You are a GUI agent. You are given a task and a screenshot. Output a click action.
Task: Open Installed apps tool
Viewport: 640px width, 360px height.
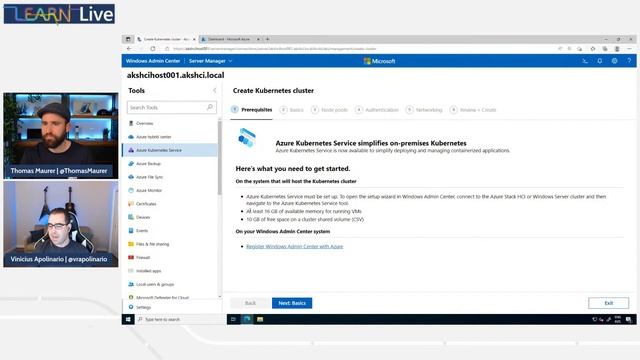click(171, 271)
